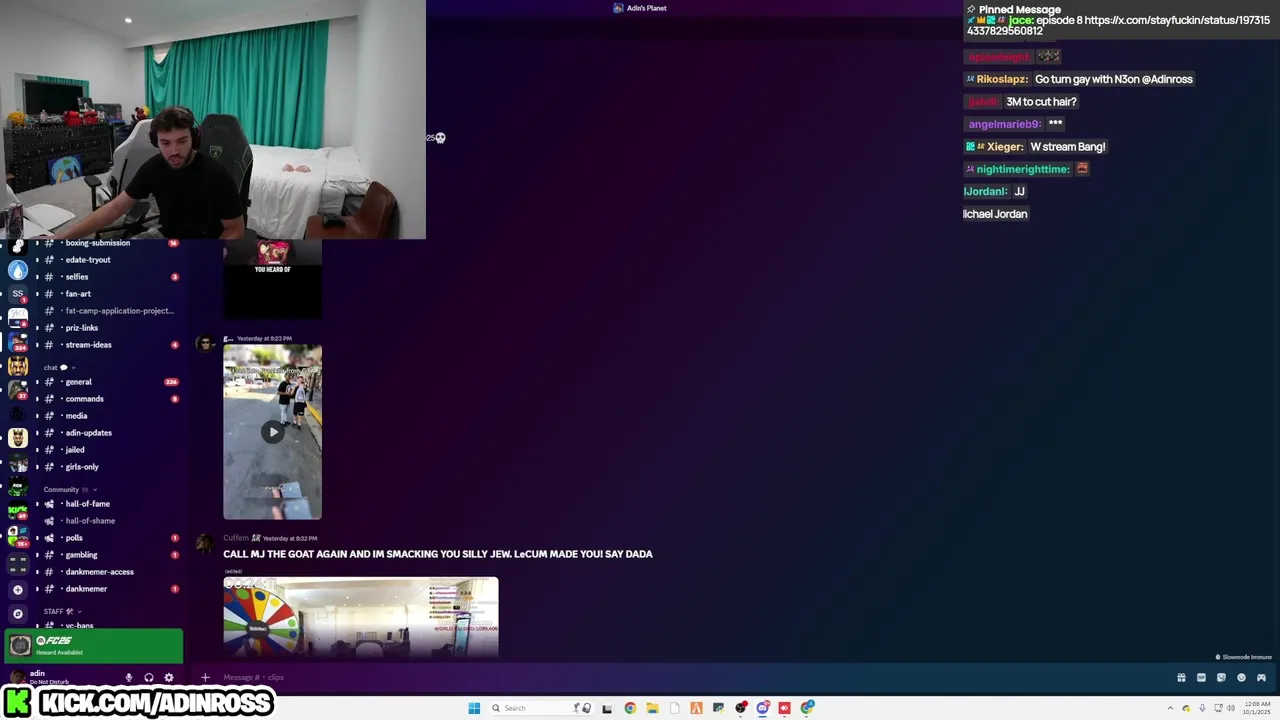Screen dimensions: 1280x720
Task: Open the sticker picker icon
Action: coord(1221,678)
